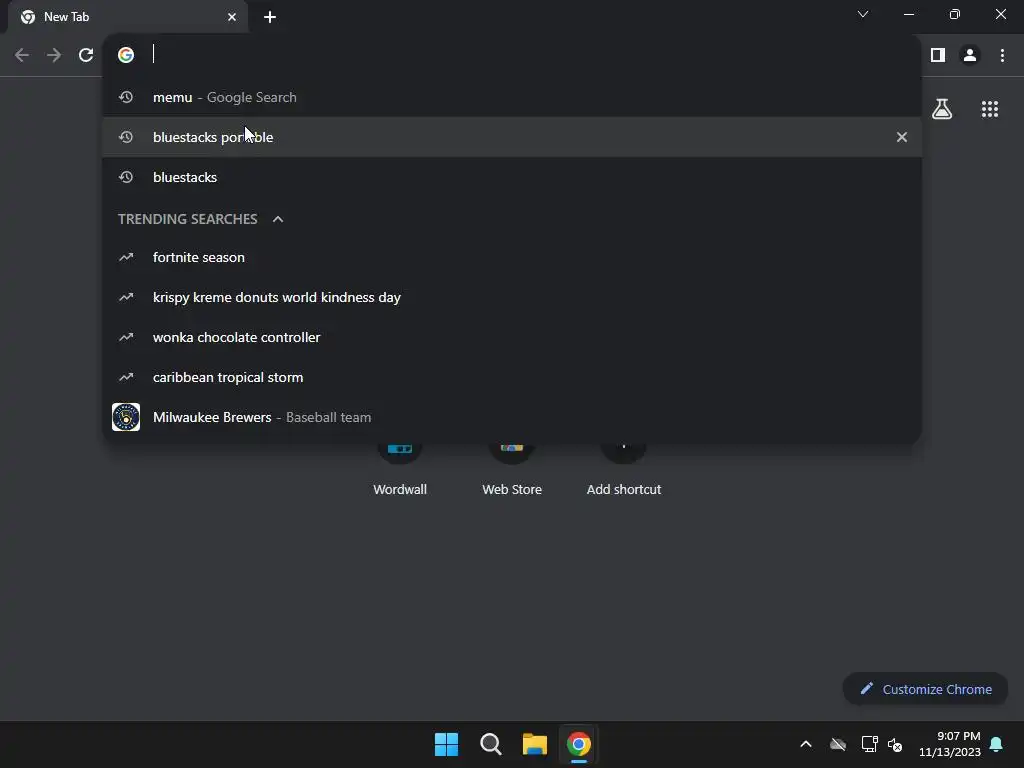Reload the page with the refresh icon
The image size is (1024, 768).
pyautogui.click(x=86, y=55)
